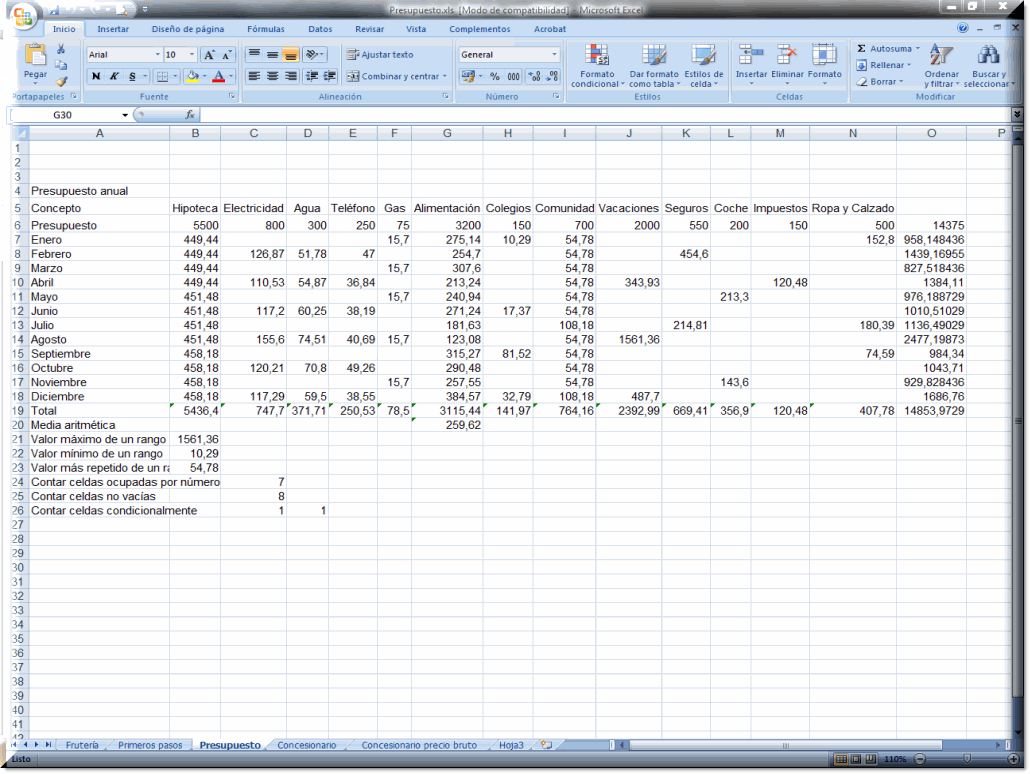1030x774 pixels.
Task: Click the Copiar formato paintbrush icon
Action: point(62,81)
